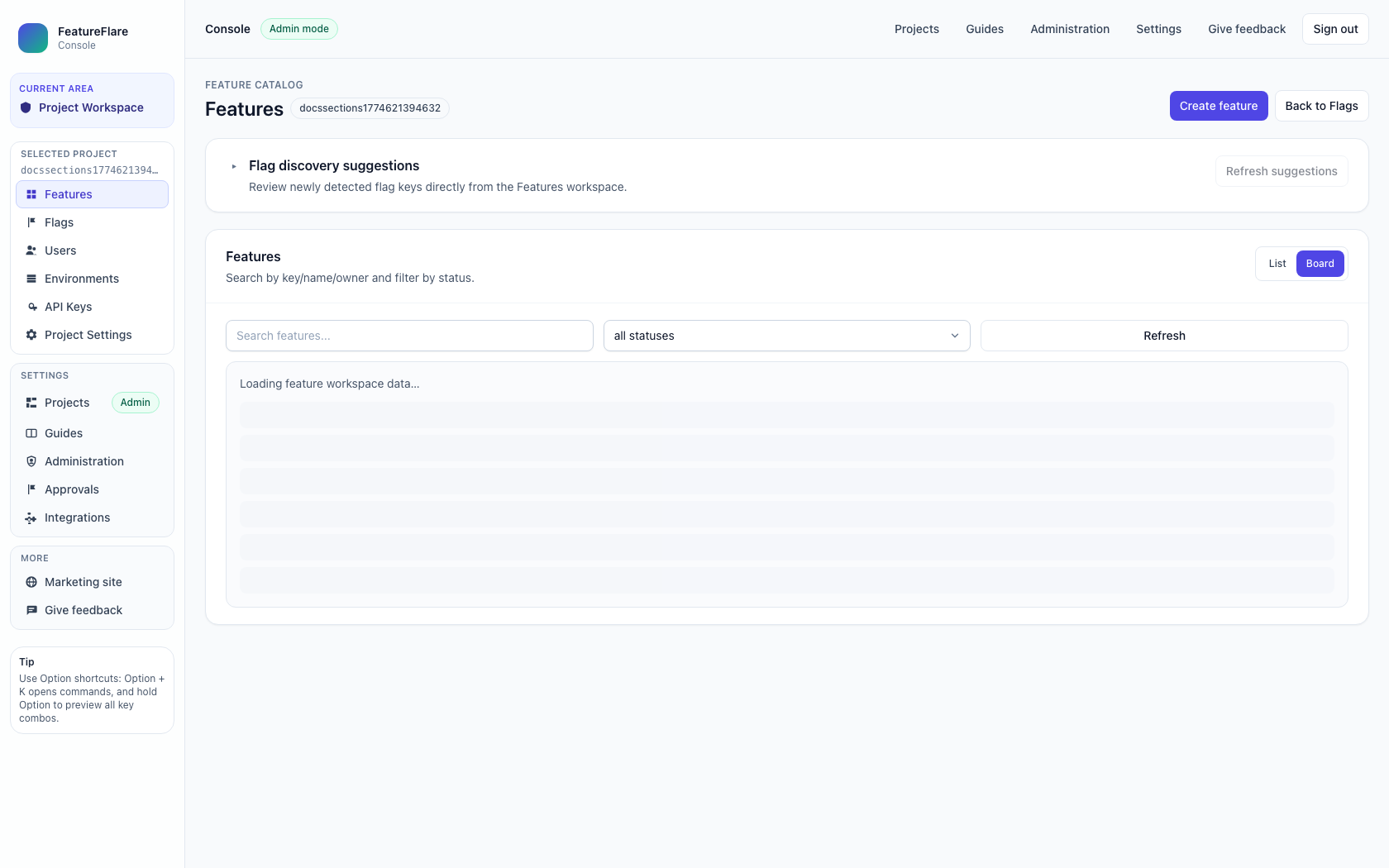This screenshot has width=1389, height=868.
Task: Click the Admin mode badge
Action: (299, 29)
